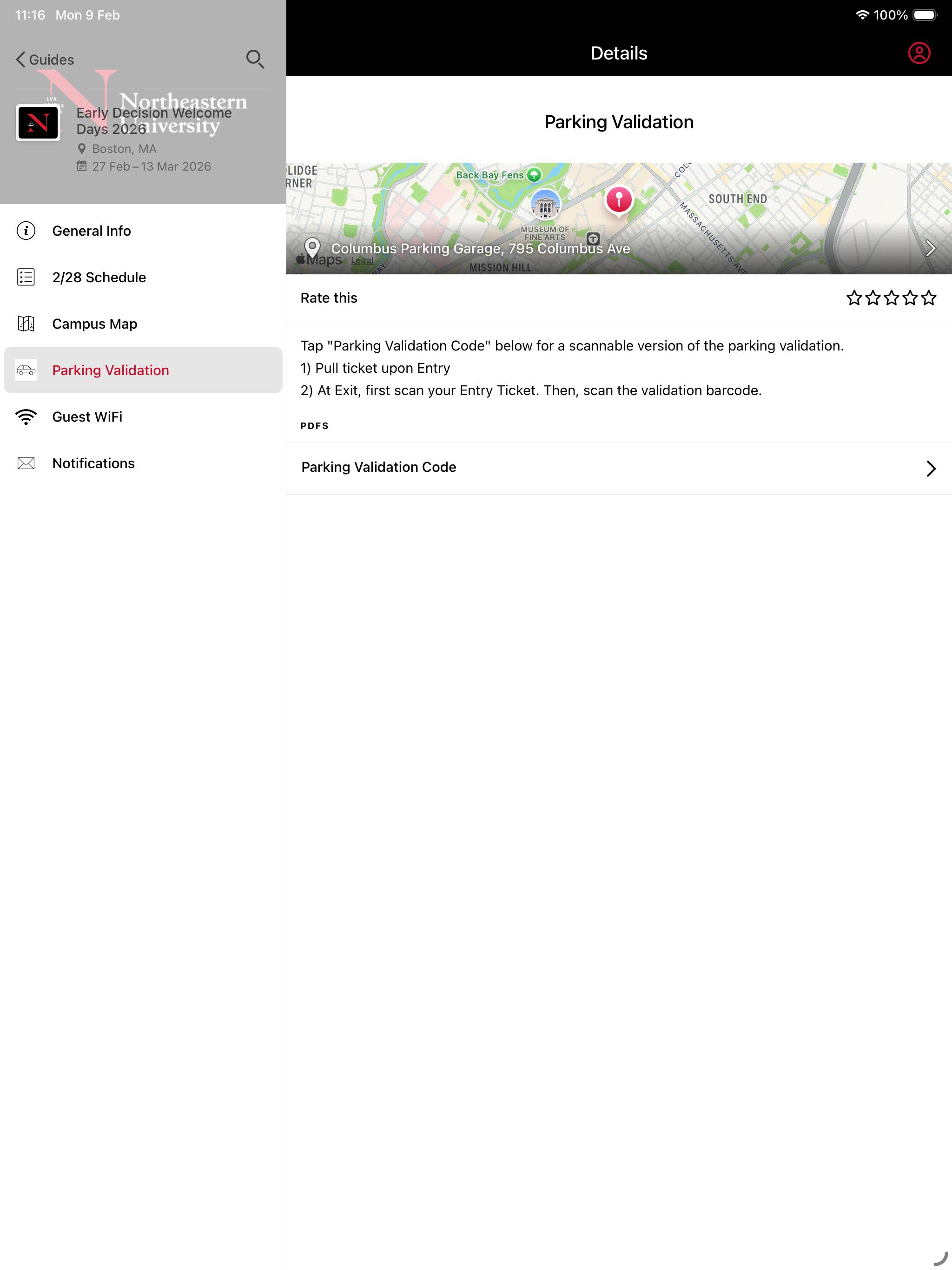This screenshot has width=952, height=1270.
Task: Click the car icon for parking
Action: [26, 370]
